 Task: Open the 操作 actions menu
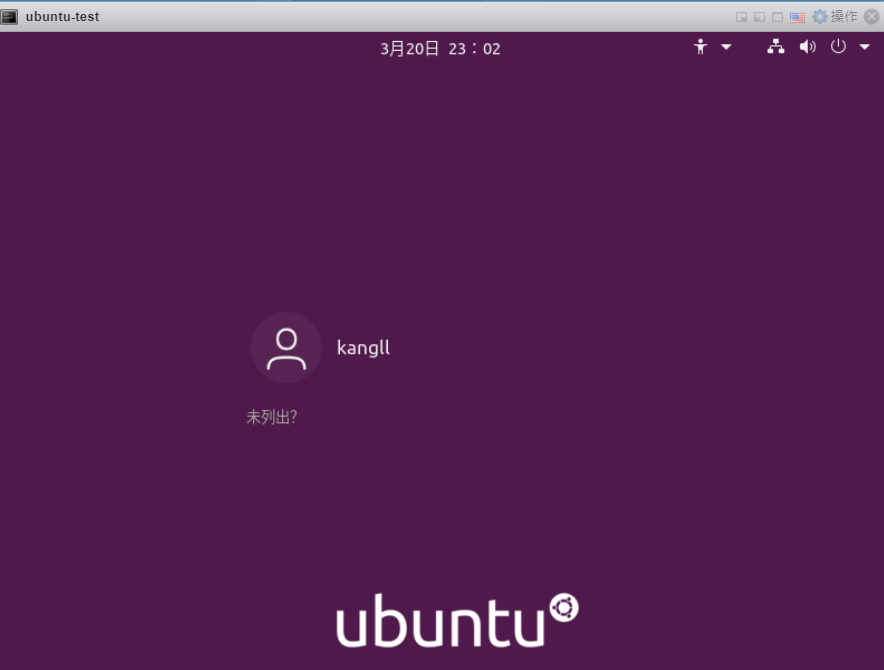tap(843, 16)
